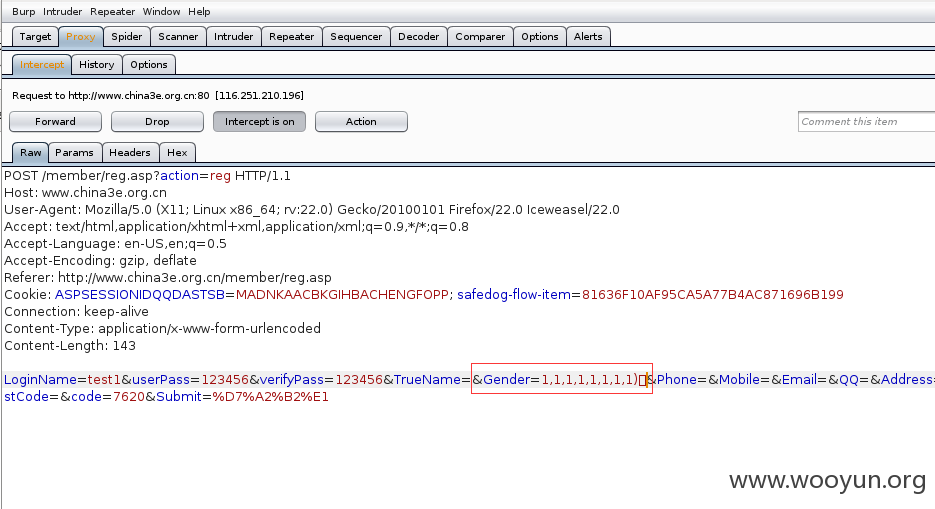Screen dimensions: 935x509
Task: Open the Decoder tab
Action: coord(419,36)
